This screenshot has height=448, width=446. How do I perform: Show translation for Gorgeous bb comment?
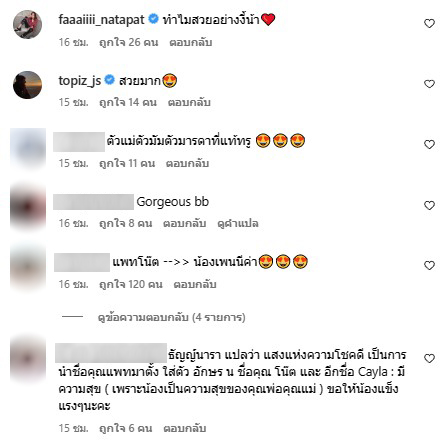238,223
